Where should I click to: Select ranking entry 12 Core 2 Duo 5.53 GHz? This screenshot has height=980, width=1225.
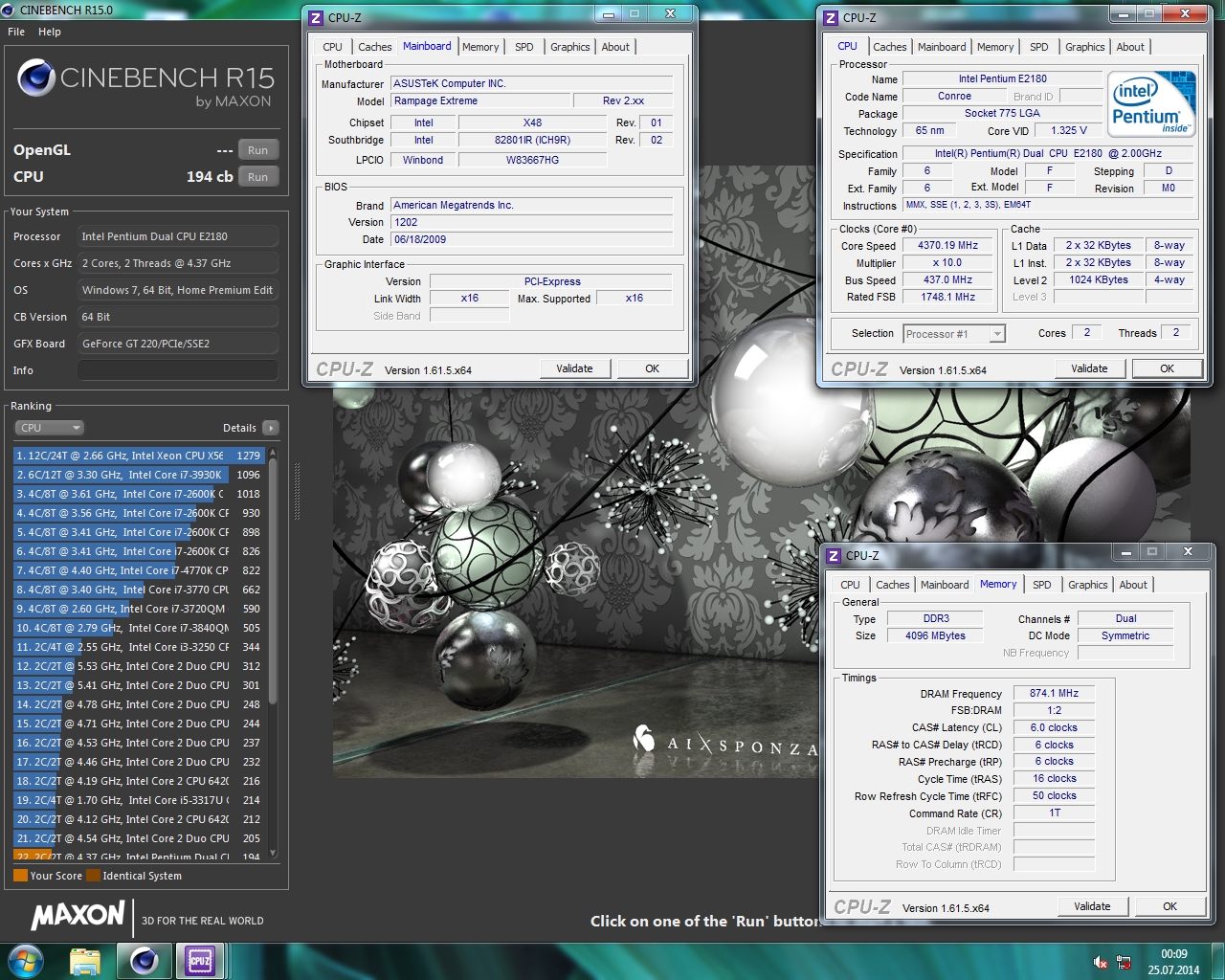click(x=139, y=666)
